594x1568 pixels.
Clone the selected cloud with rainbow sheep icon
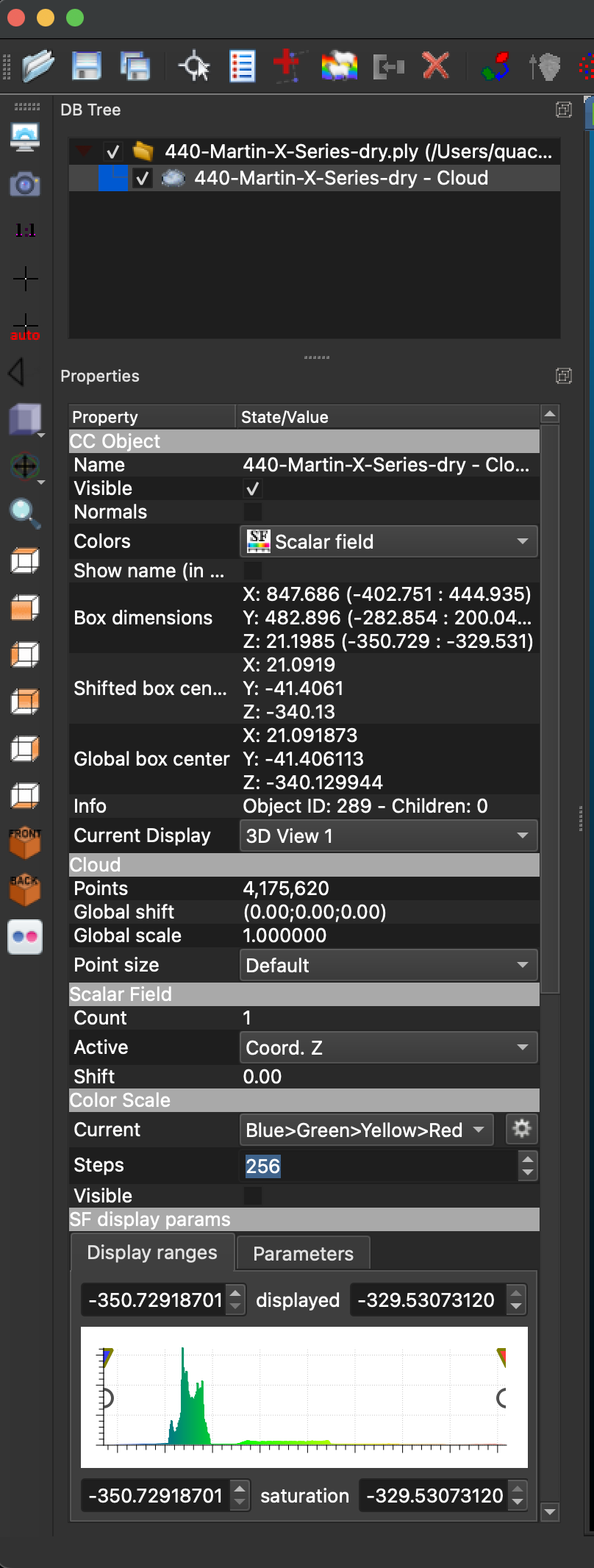(x=339, y=66)
